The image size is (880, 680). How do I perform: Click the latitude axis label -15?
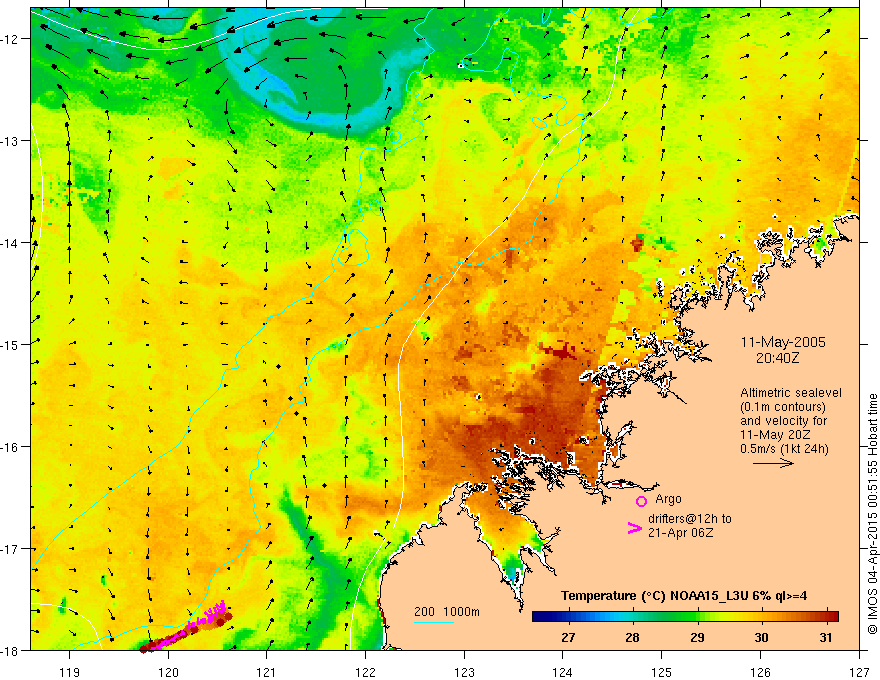(x=11, y=344)
